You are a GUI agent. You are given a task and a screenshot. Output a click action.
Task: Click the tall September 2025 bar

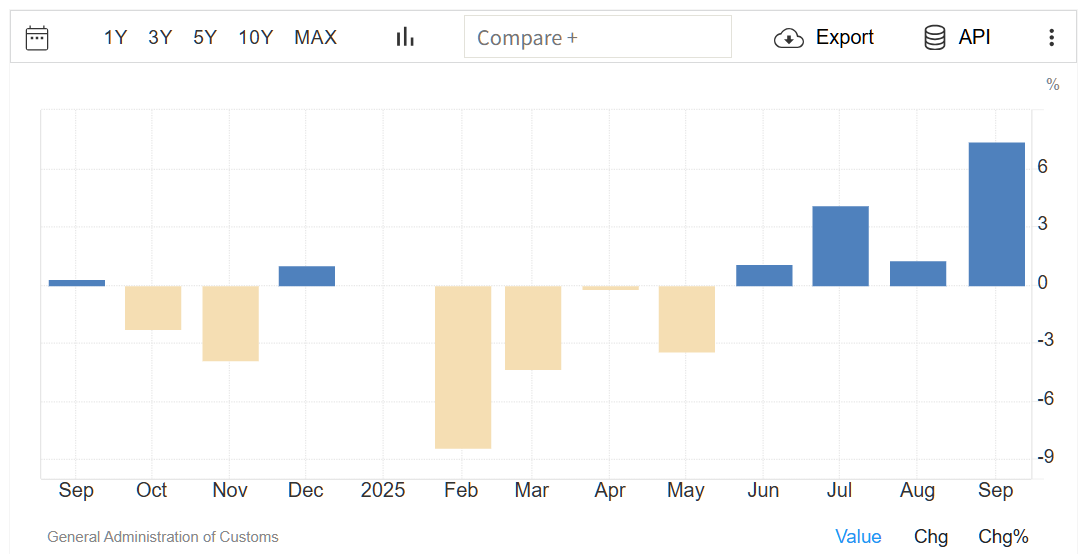point(997,214)
